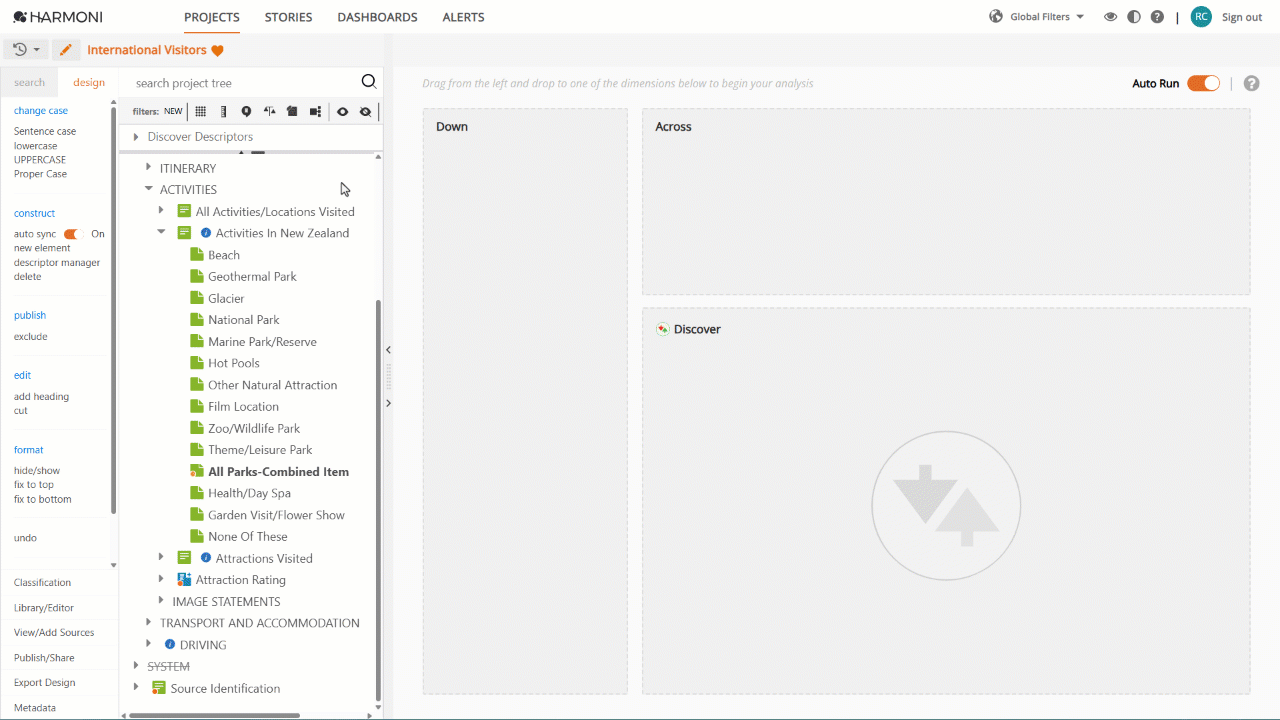Show visible items with eye filter

[x=342, y=112]
